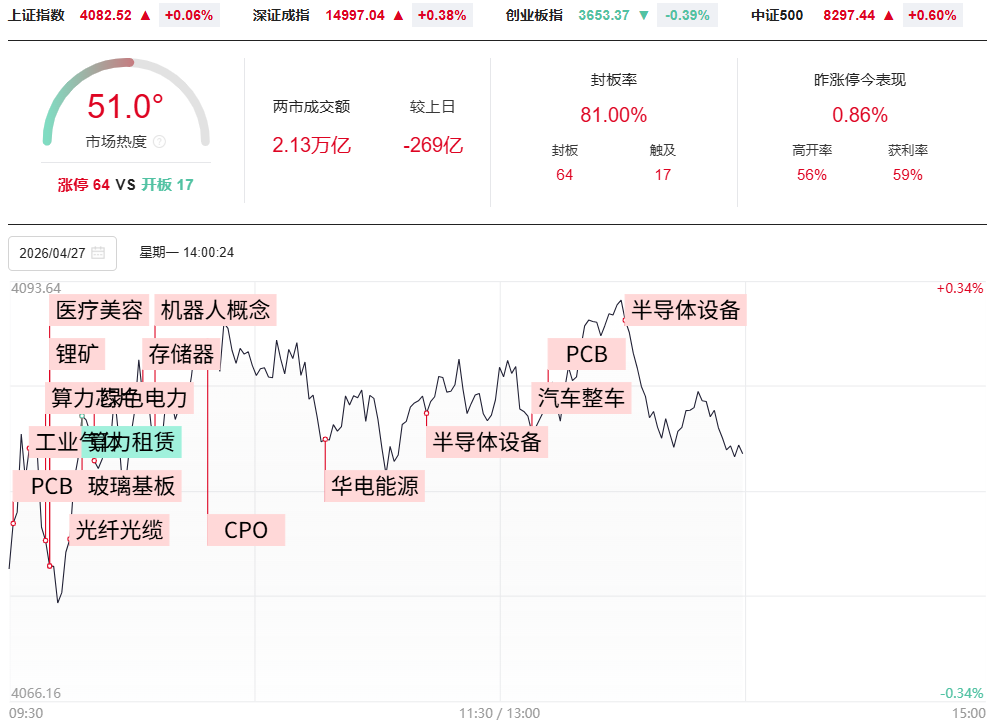
Task: Click the up arrow next to 深证成指
Action: [398, 15]
